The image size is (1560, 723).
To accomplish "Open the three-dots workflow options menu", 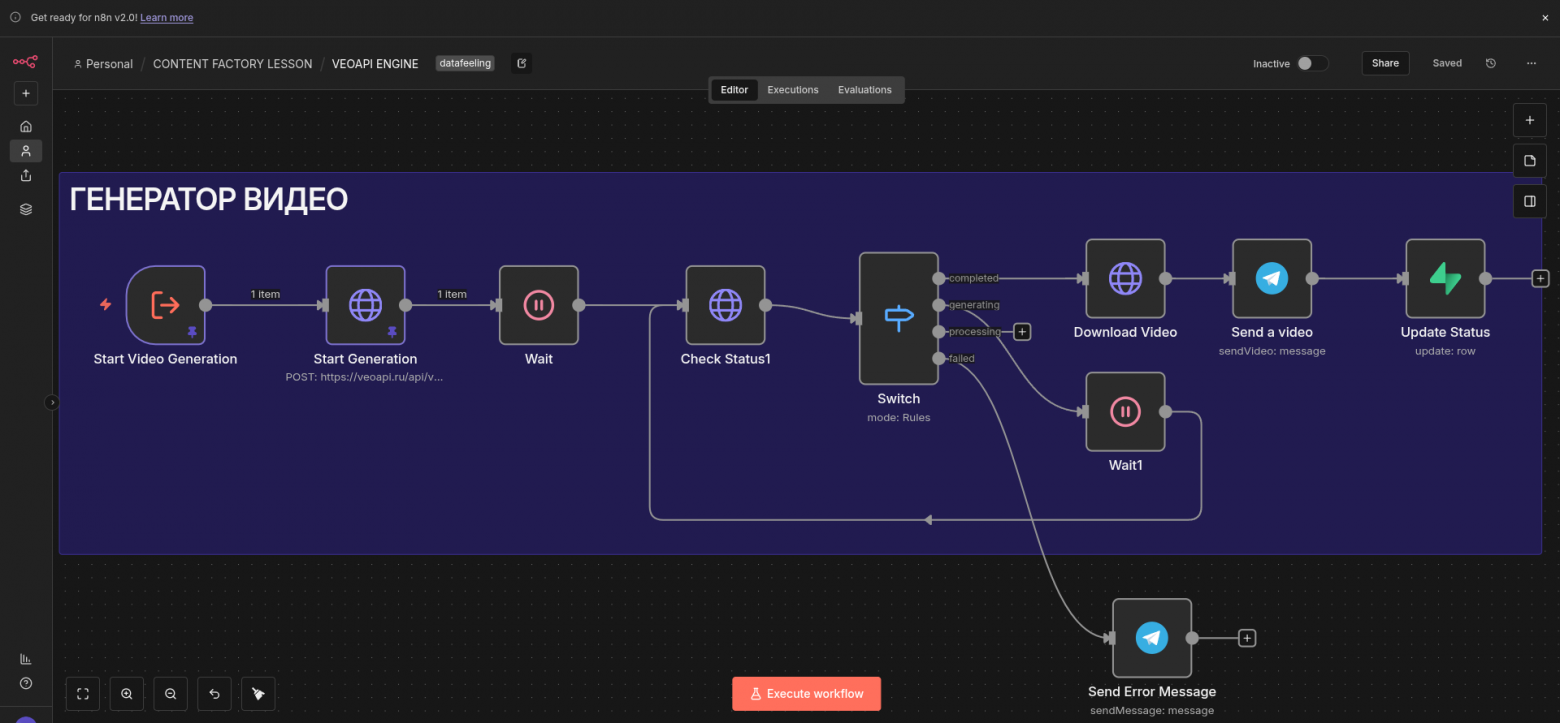I will pyautogui.click(x=1531, y=63).
